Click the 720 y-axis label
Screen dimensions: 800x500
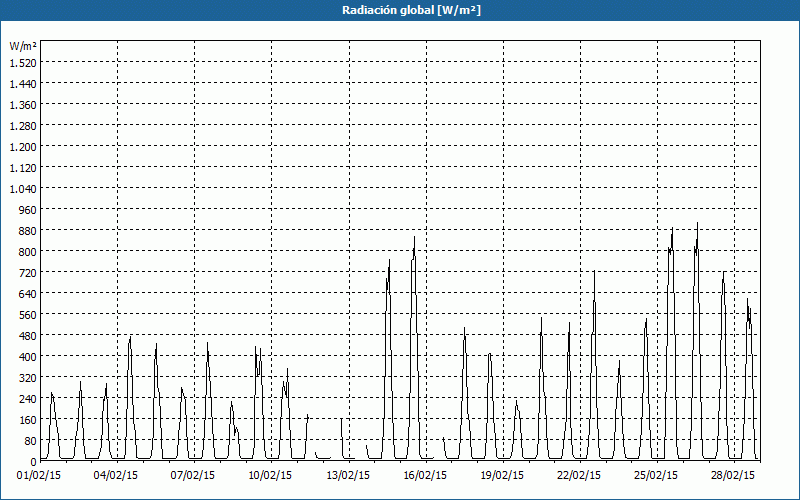28,272
